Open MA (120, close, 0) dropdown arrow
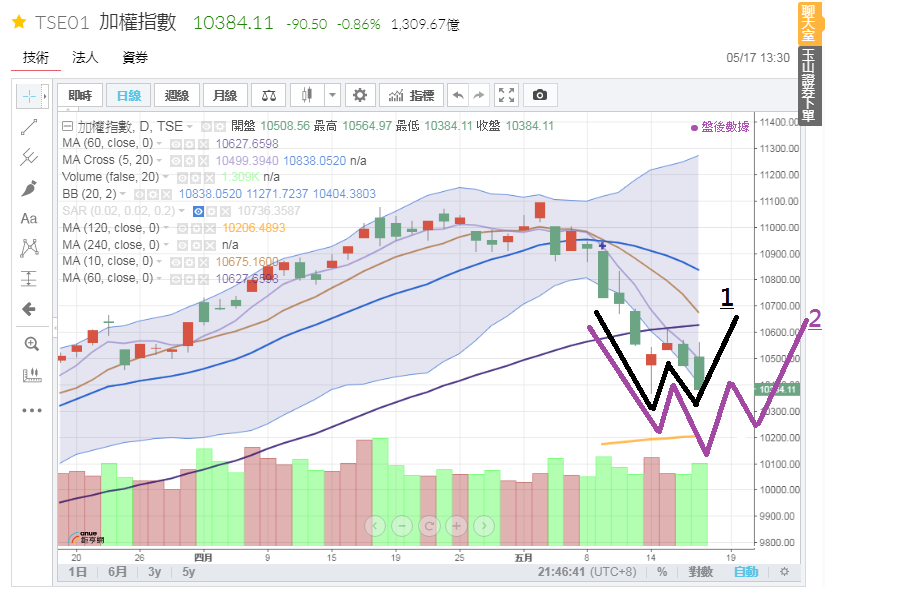Viewport: 900px width, 600px height. (166, 228)
